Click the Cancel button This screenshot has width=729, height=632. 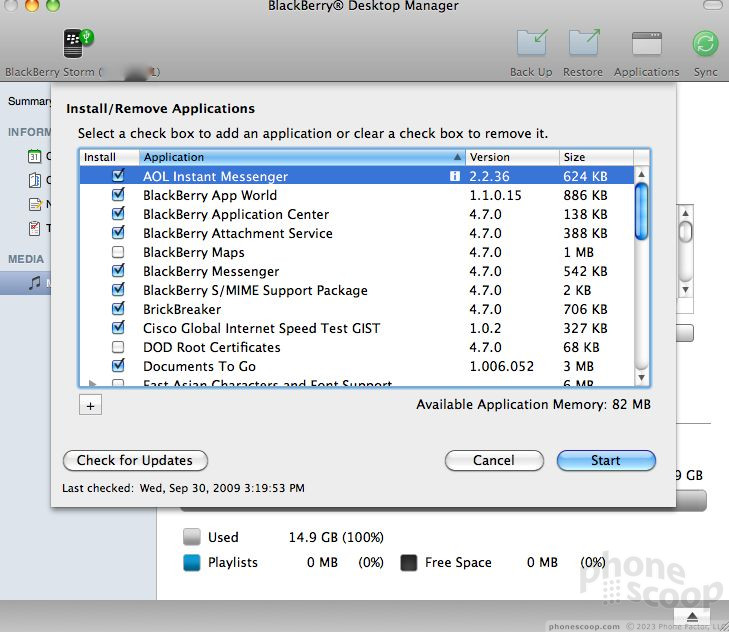pos(494,460)
